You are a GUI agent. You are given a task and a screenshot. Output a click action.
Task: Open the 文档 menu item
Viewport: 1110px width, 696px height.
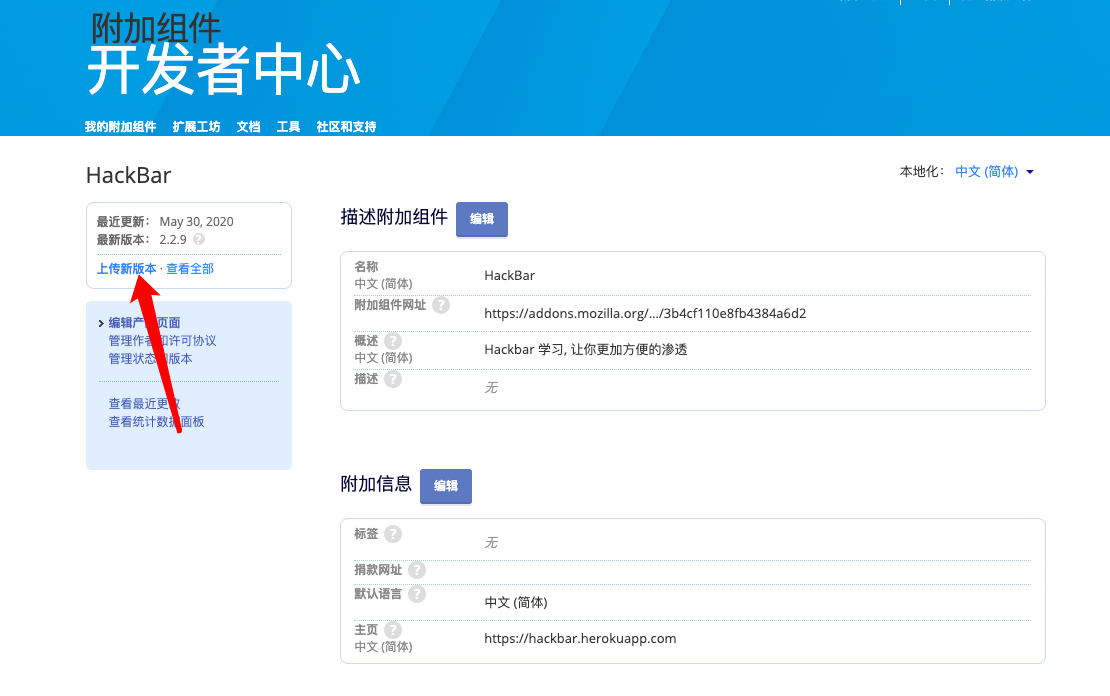click(248, 127)
